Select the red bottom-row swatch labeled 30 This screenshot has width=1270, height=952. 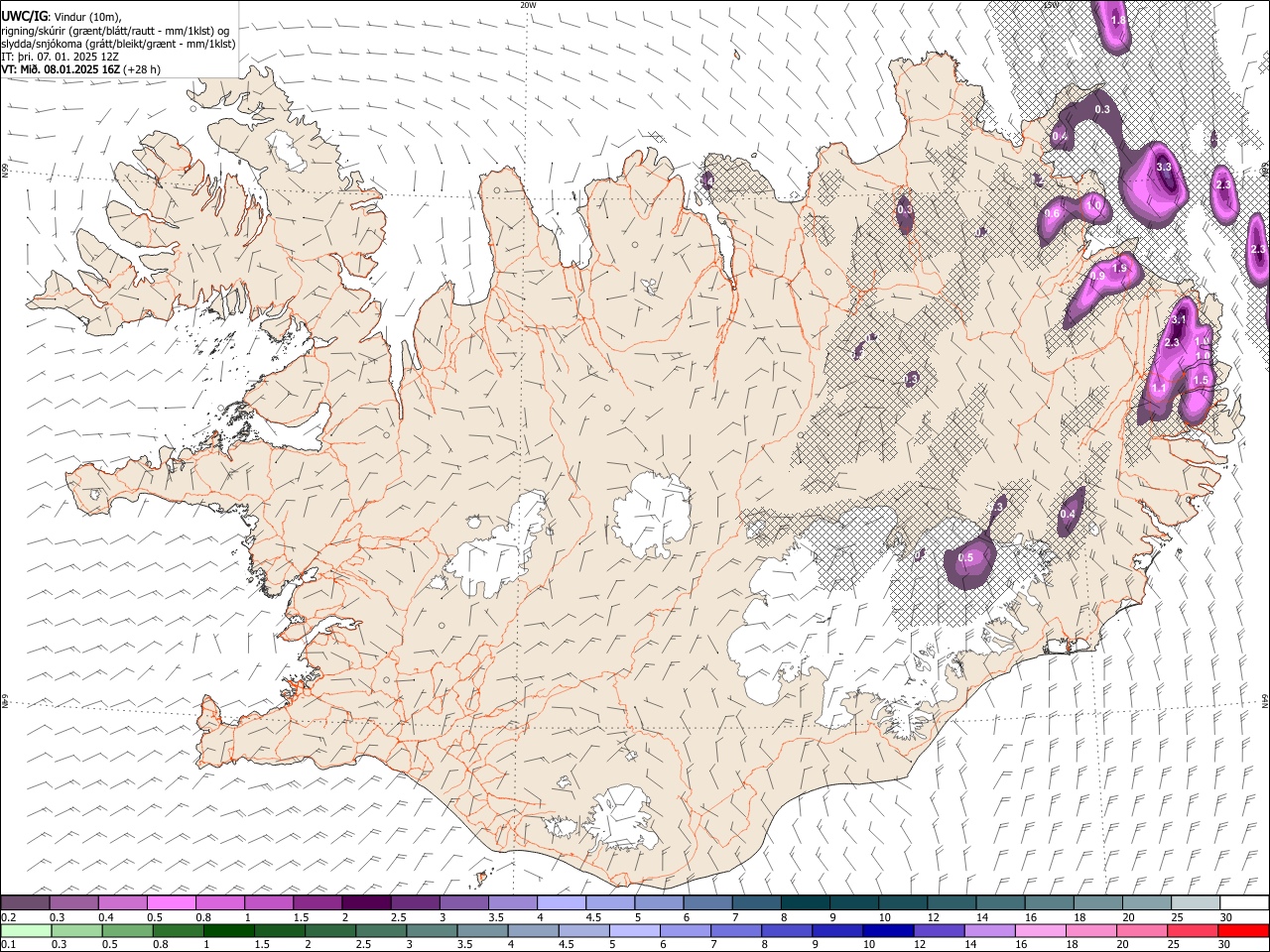[x=1243, y=931]
